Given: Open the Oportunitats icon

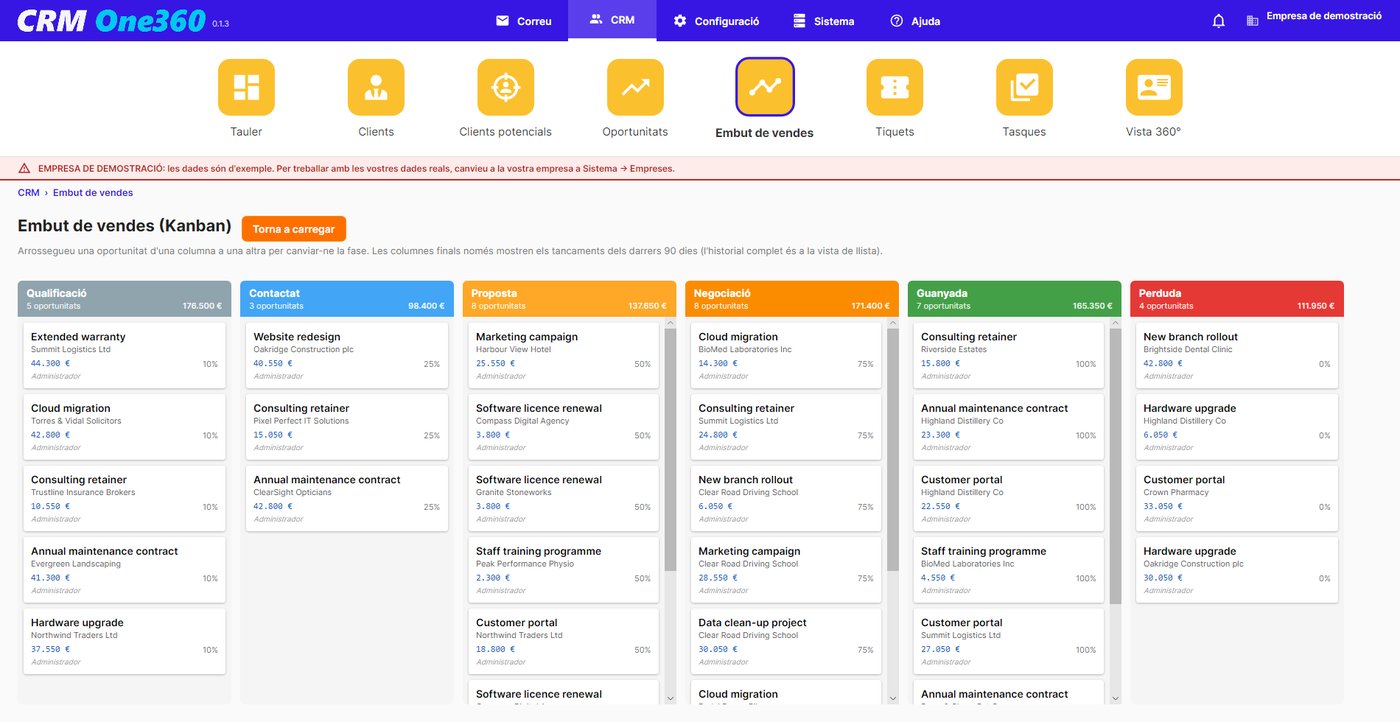Looking at the screenshot, I should (x=635, y=87).
